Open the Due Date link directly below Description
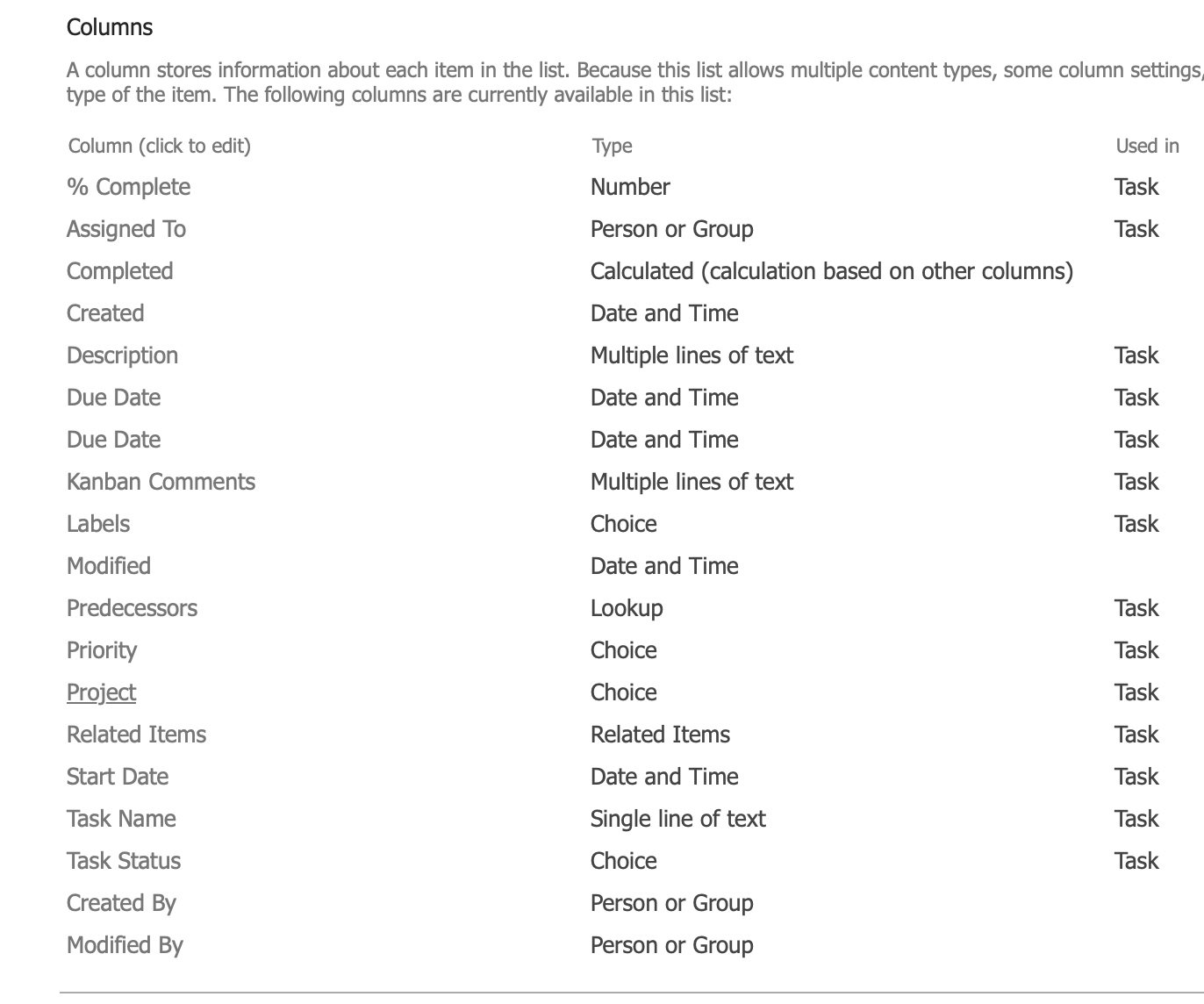The image size is (1204, 1004). point(113,398)
